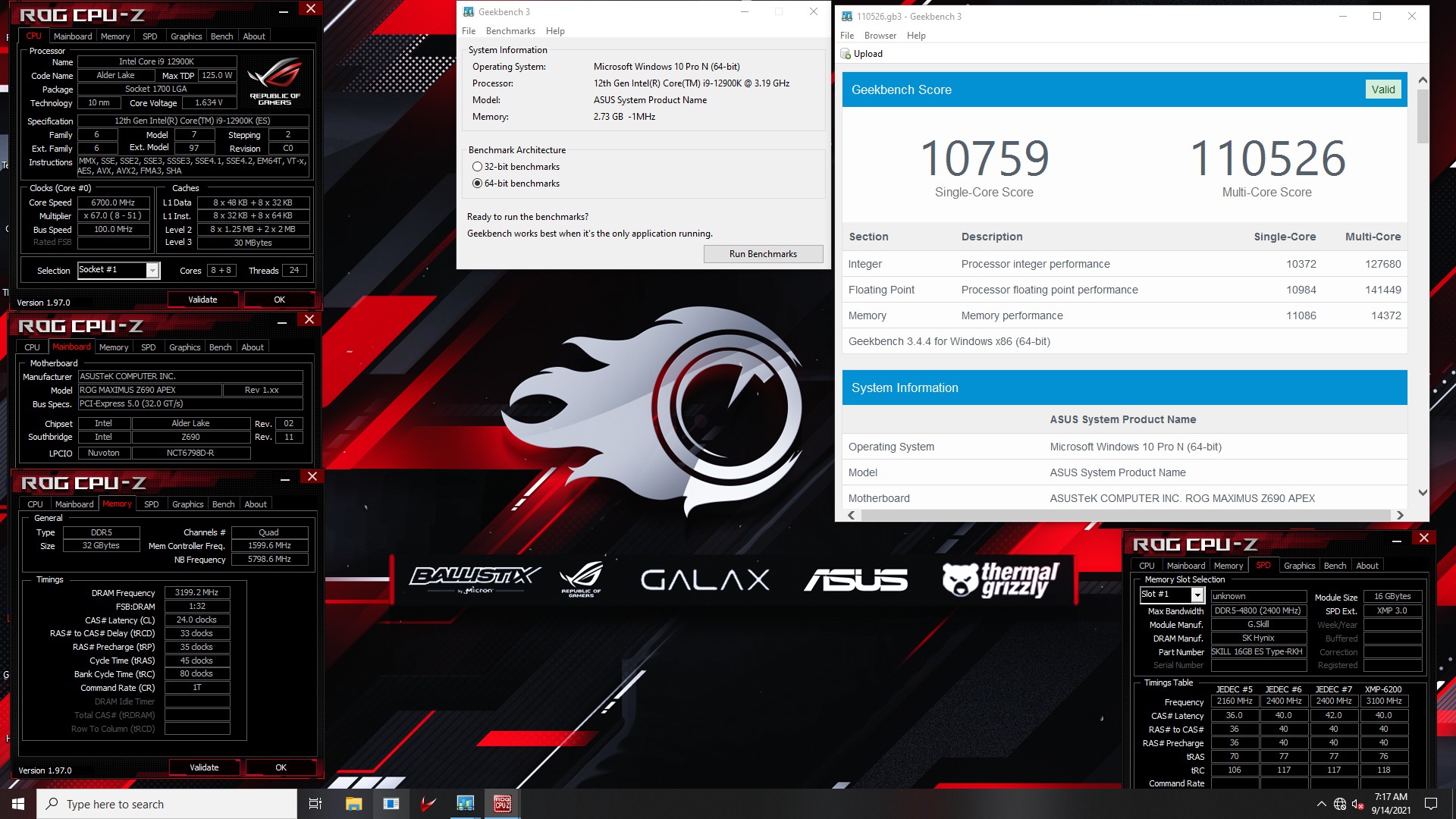Click OK in the Memory CPU-Z window
Screen dimensions: 1456x819
pyautogui.click(x=281, y=767)
